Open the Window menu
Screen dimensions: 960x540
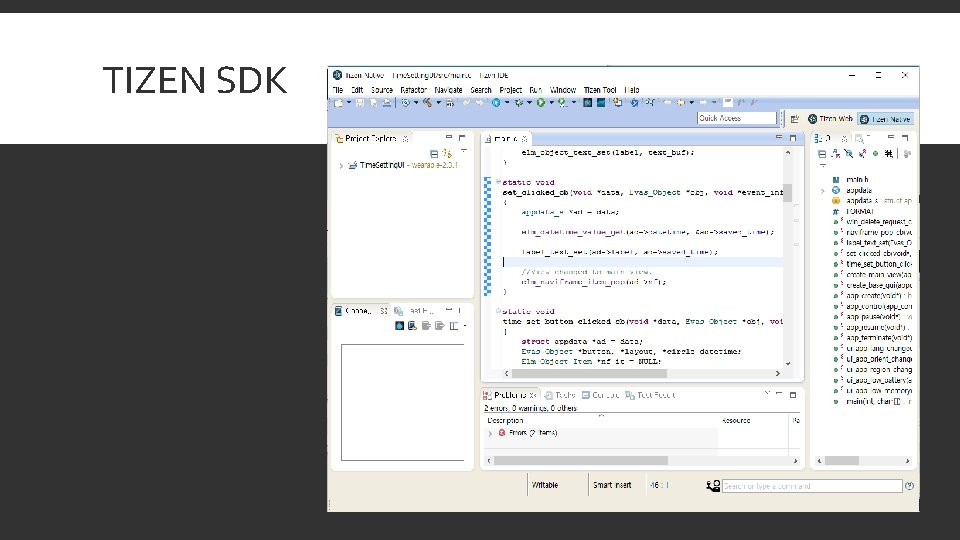pyautogui.click(x=563, y=90)
